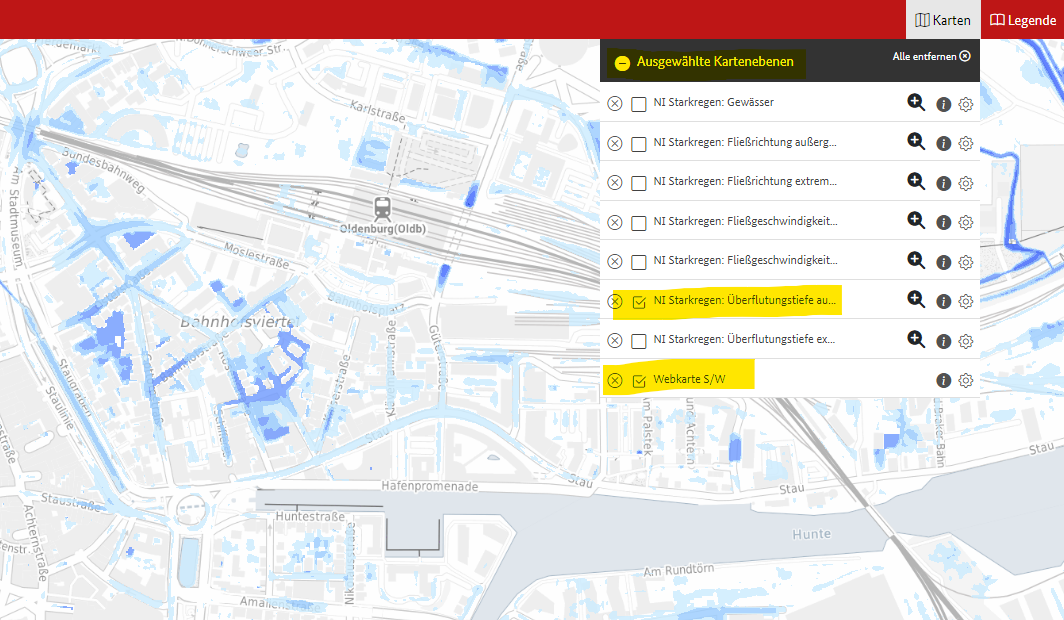Zoom to the Gewässer layer extent
Viewport: 1064px width, 620px height.
[915, 103]
